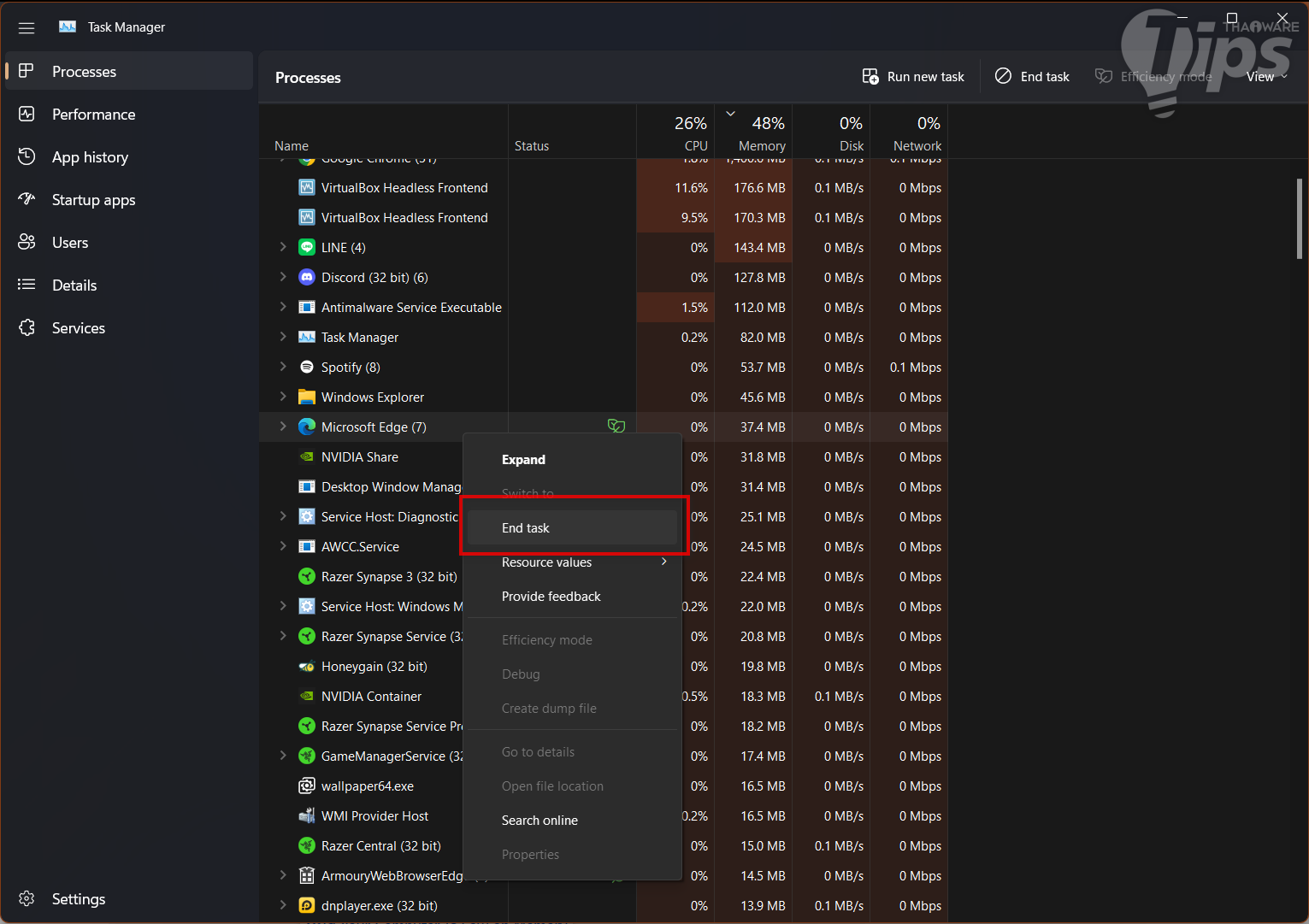Expand the Windows Explorer process row
Screen dimensions: 1309x924
[283, 397]
